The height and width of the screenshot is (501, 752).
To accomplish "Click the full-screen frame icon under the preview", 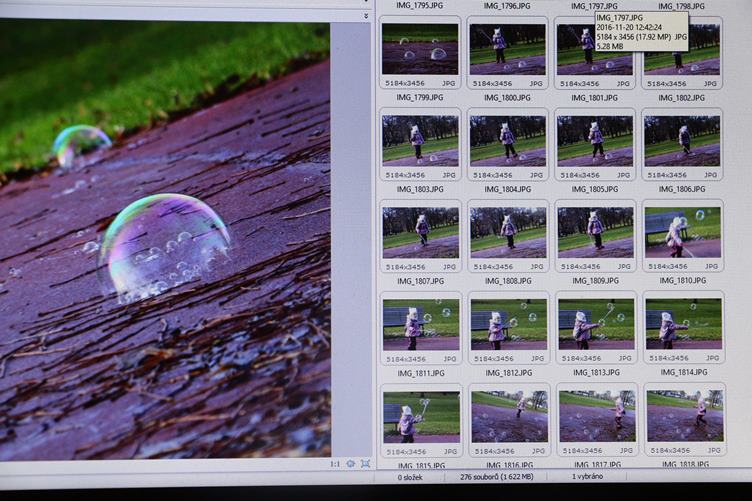I will click(x=365, y=464).
